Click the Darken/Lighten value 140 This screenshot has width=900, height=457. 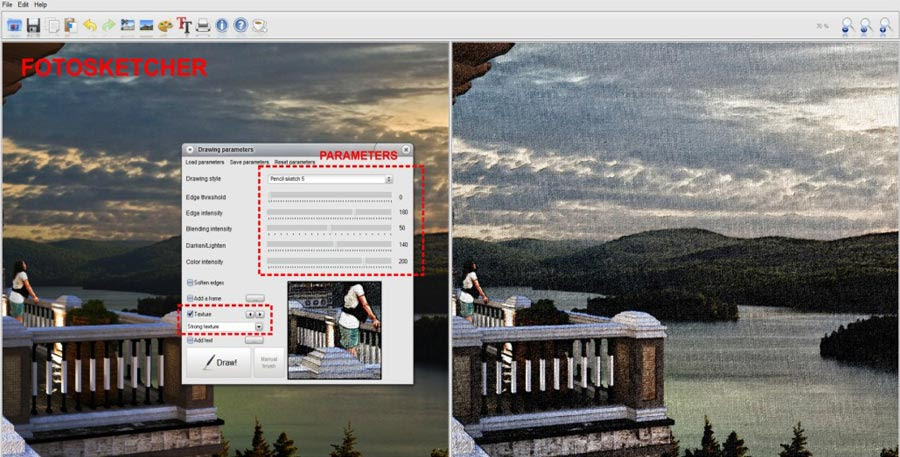[x=403, y=245]
